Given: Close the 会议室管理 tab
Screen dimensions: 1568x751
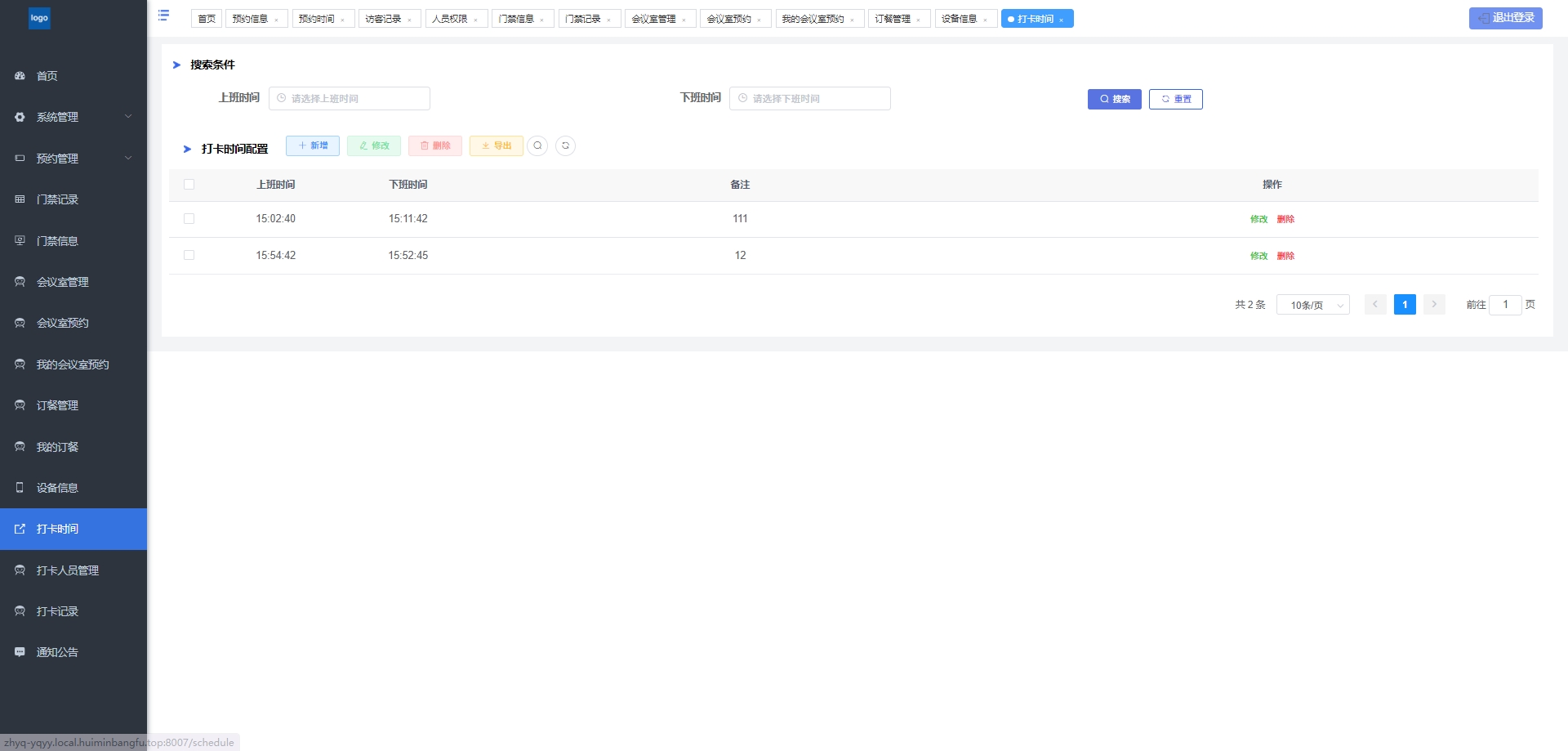Looking at the screenshot, I should click(684, 20).
